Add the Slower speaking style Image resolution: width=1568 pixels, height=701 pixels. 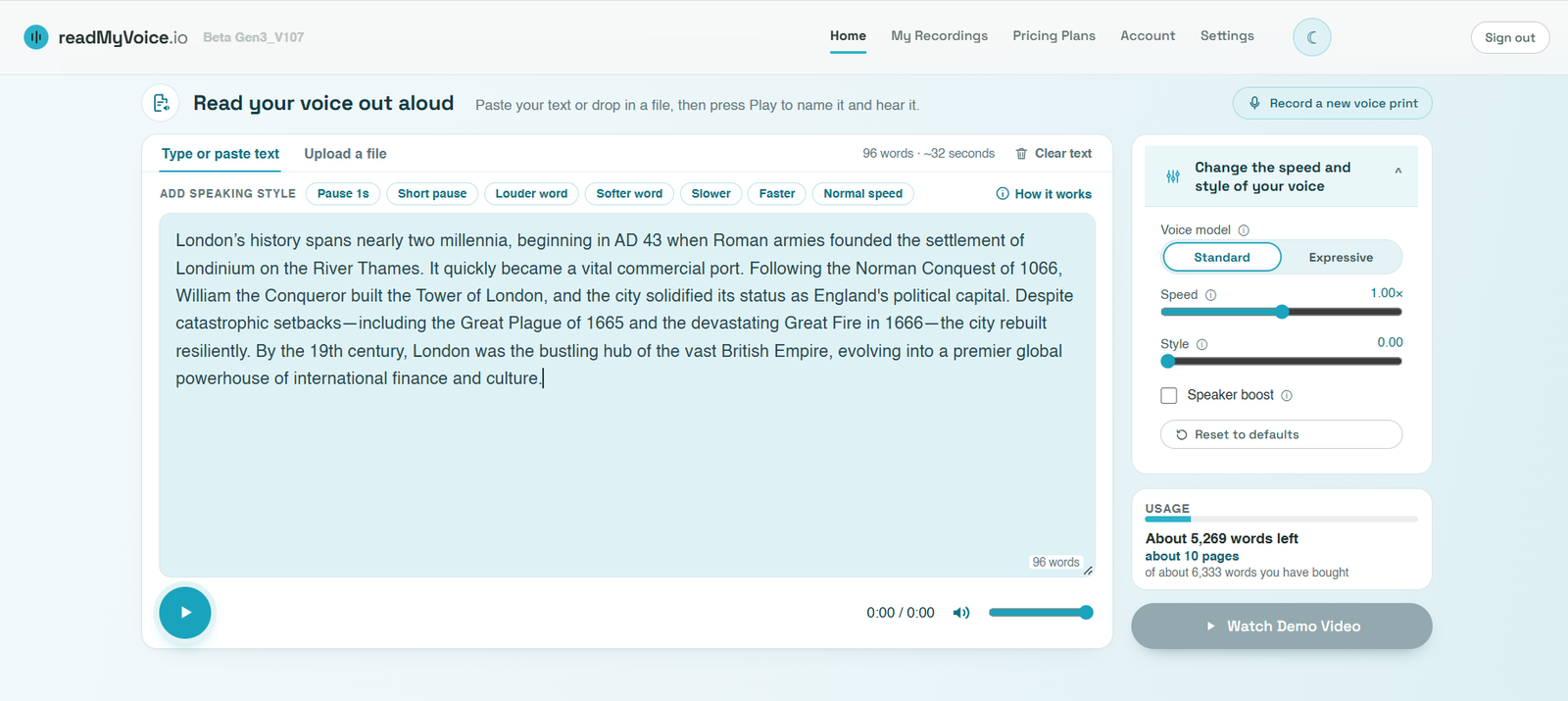(x=710, y=194)
